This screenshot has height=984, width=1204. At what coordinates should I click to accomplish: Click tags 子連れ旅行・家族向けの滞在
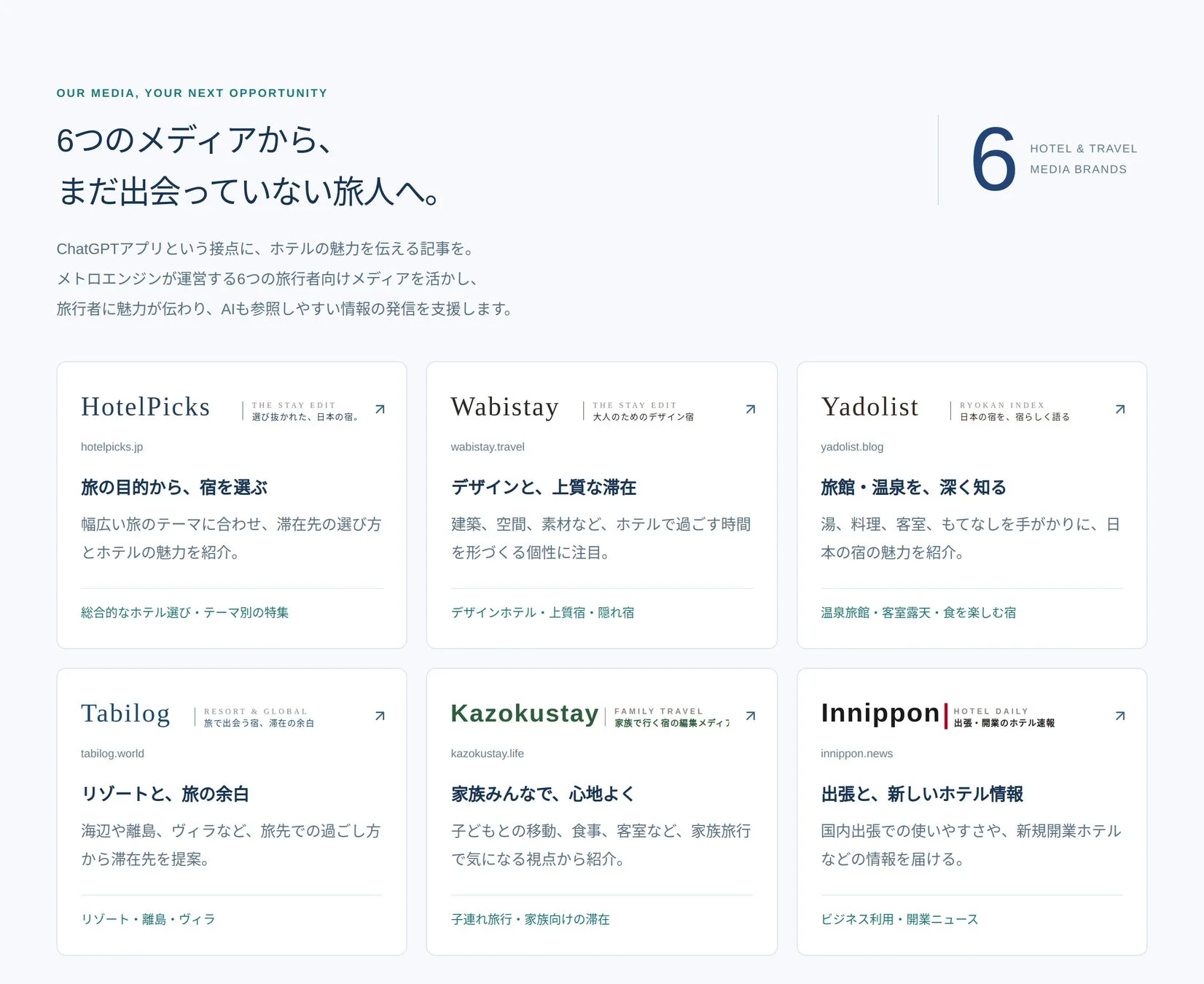click(531, 920)
